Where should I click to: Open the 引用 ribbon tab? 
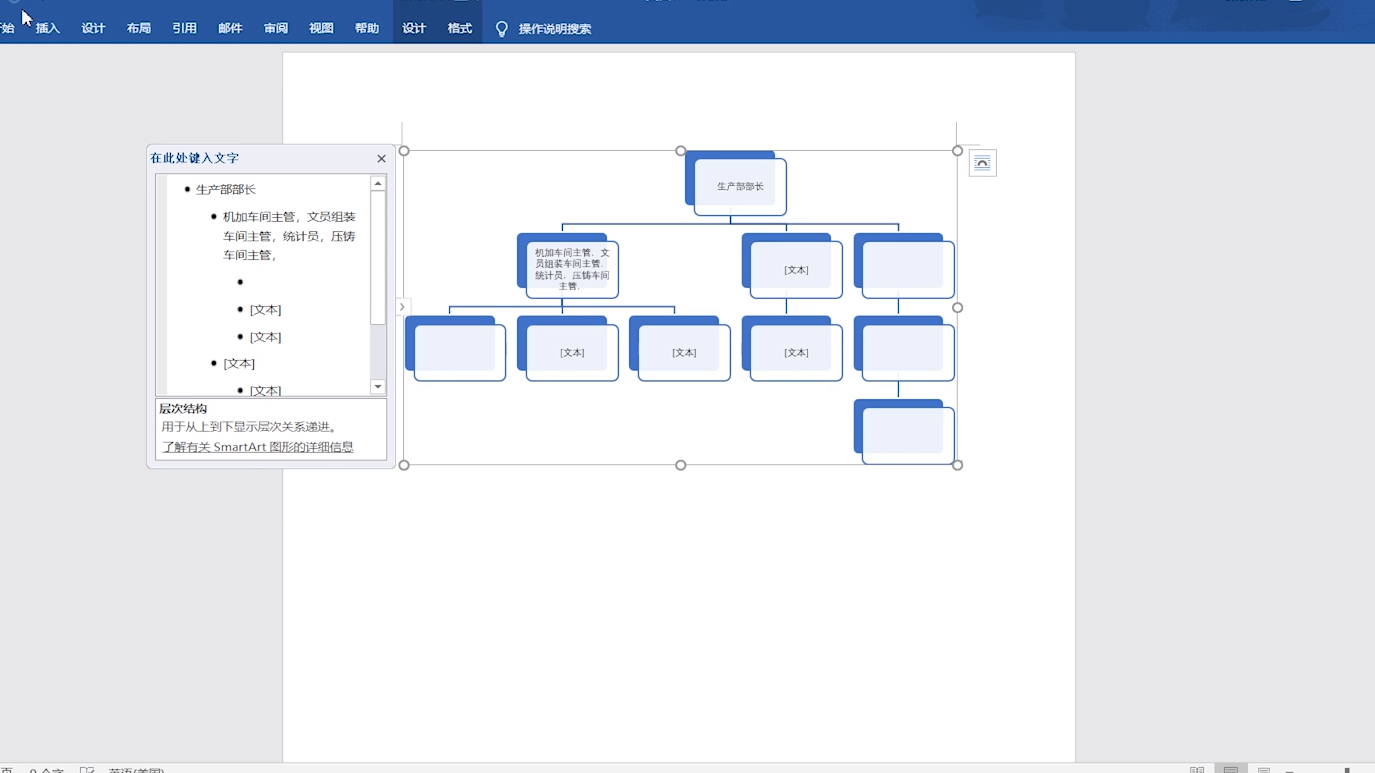coord(184,29)
